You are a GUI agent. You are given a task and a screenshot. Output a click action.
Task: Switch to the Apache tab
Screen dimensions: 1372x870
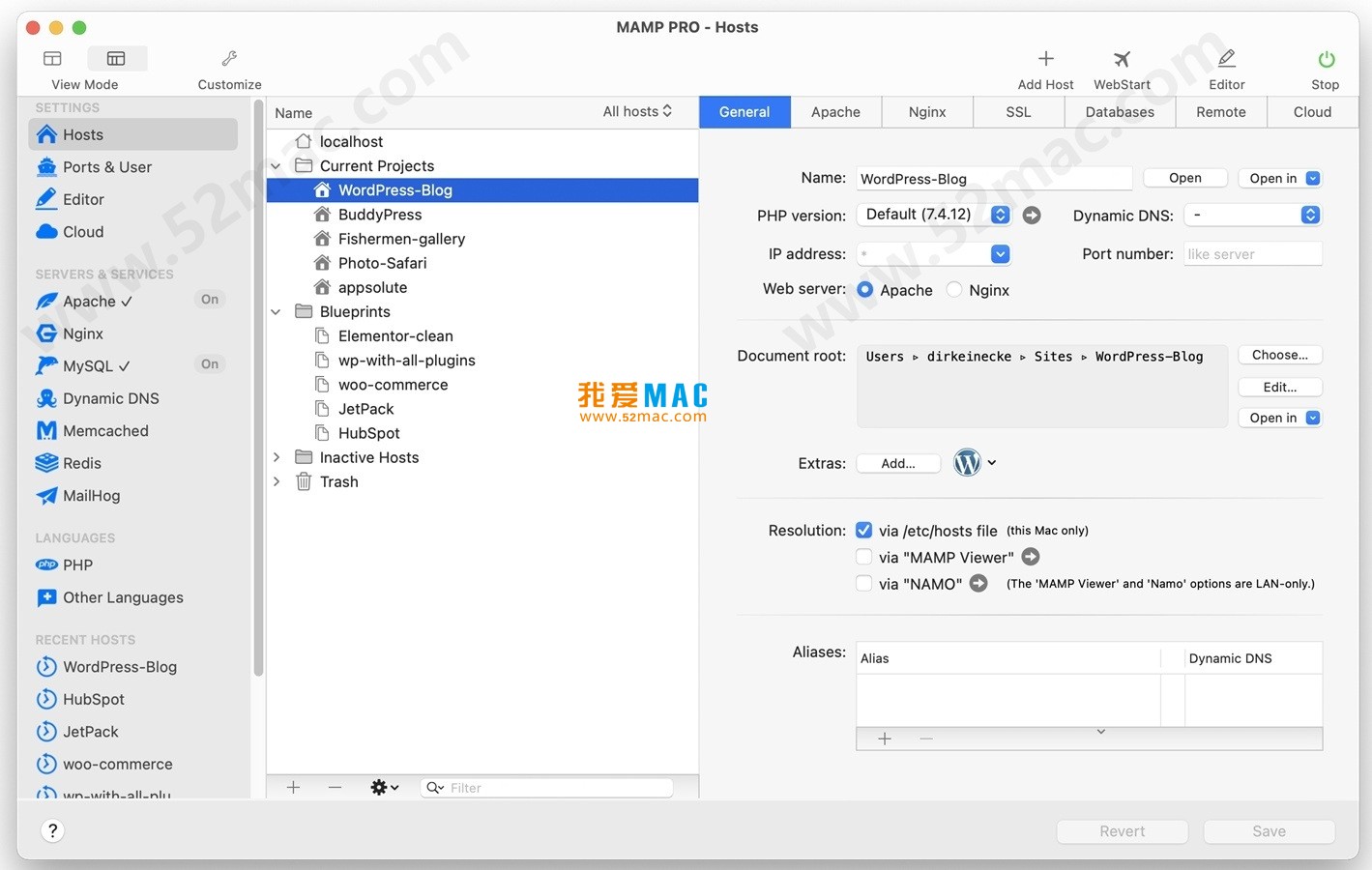coord(835,112)
